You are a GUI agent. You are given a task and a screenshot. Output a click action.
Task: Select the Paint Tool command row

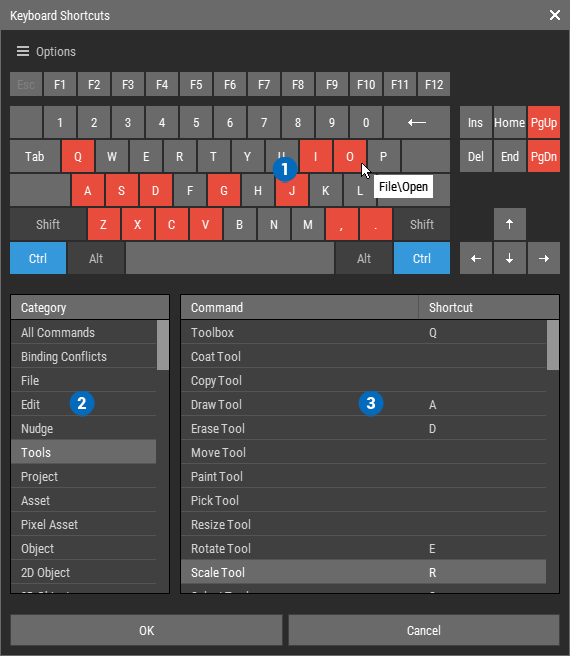tap(364, 477)
